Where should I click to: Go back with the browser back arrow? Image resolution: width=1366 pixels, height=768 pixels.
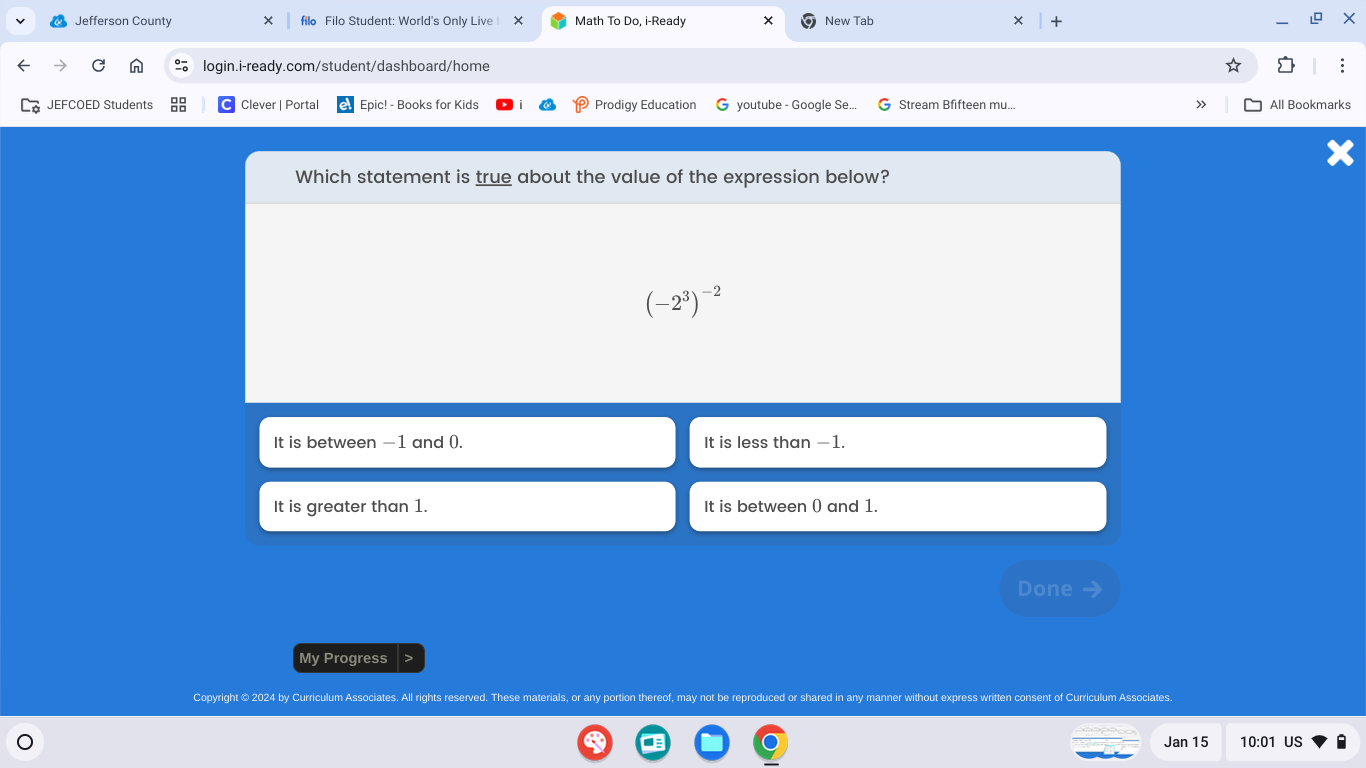coord(24,66)
